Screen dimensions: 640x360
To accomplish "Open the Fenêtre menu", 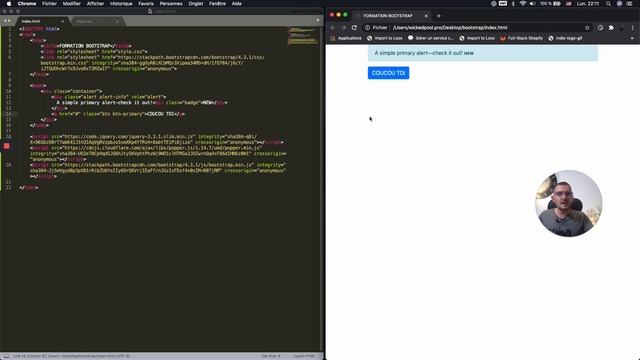I will [217, 4].
